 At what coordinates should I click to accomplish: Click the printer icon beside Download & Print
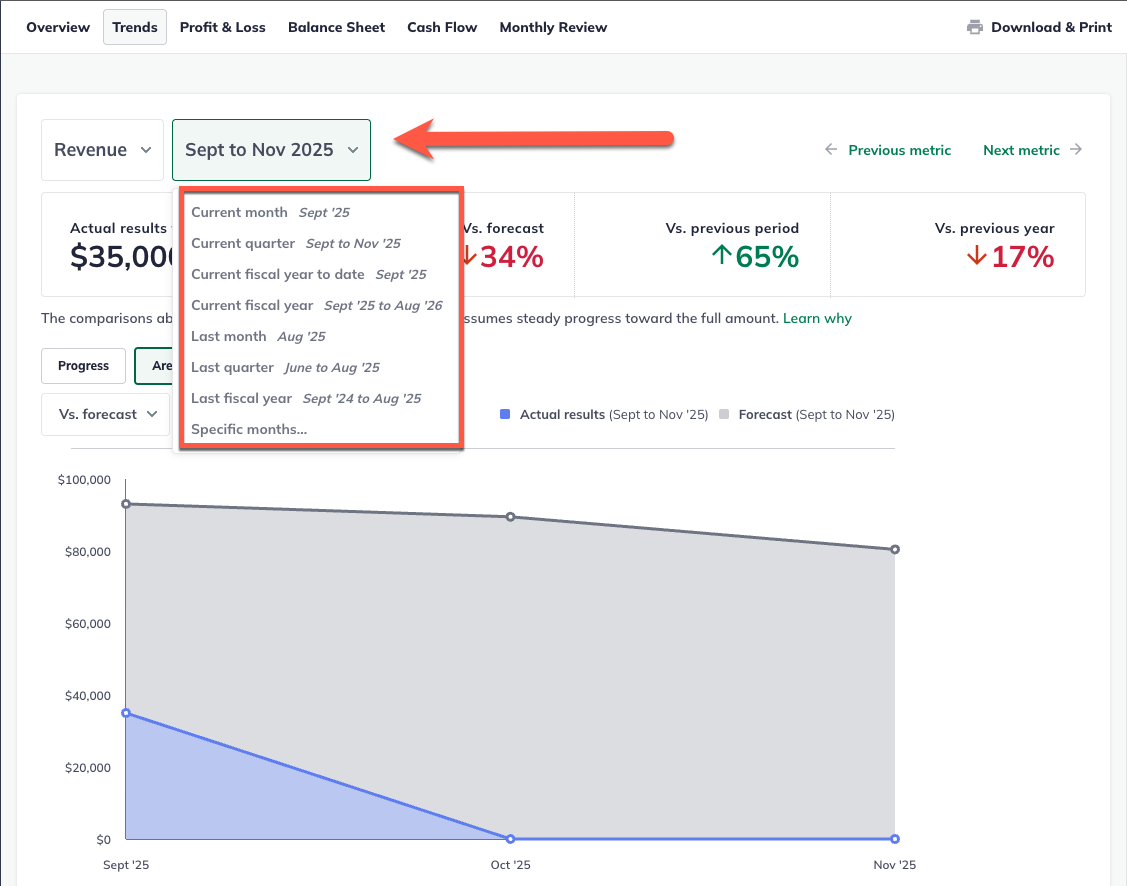coord(974,27)
